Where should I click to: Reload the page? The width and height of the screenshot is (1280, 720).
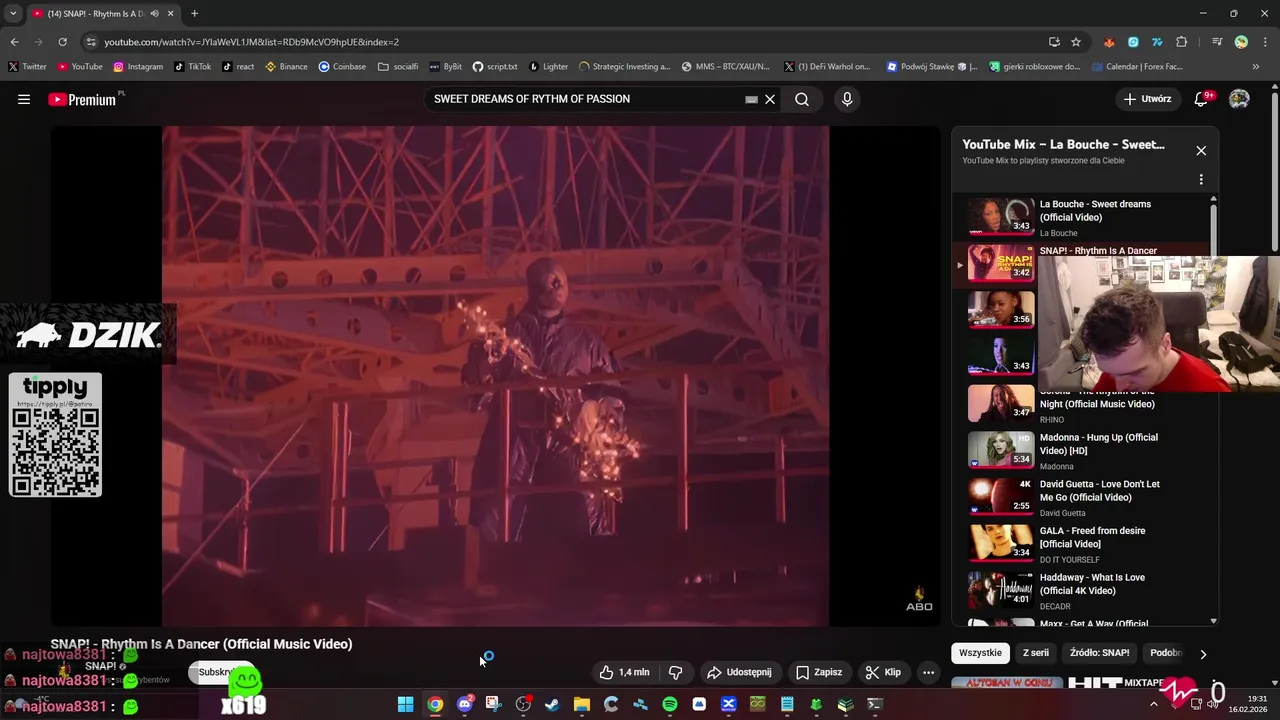tap(62, 42)
